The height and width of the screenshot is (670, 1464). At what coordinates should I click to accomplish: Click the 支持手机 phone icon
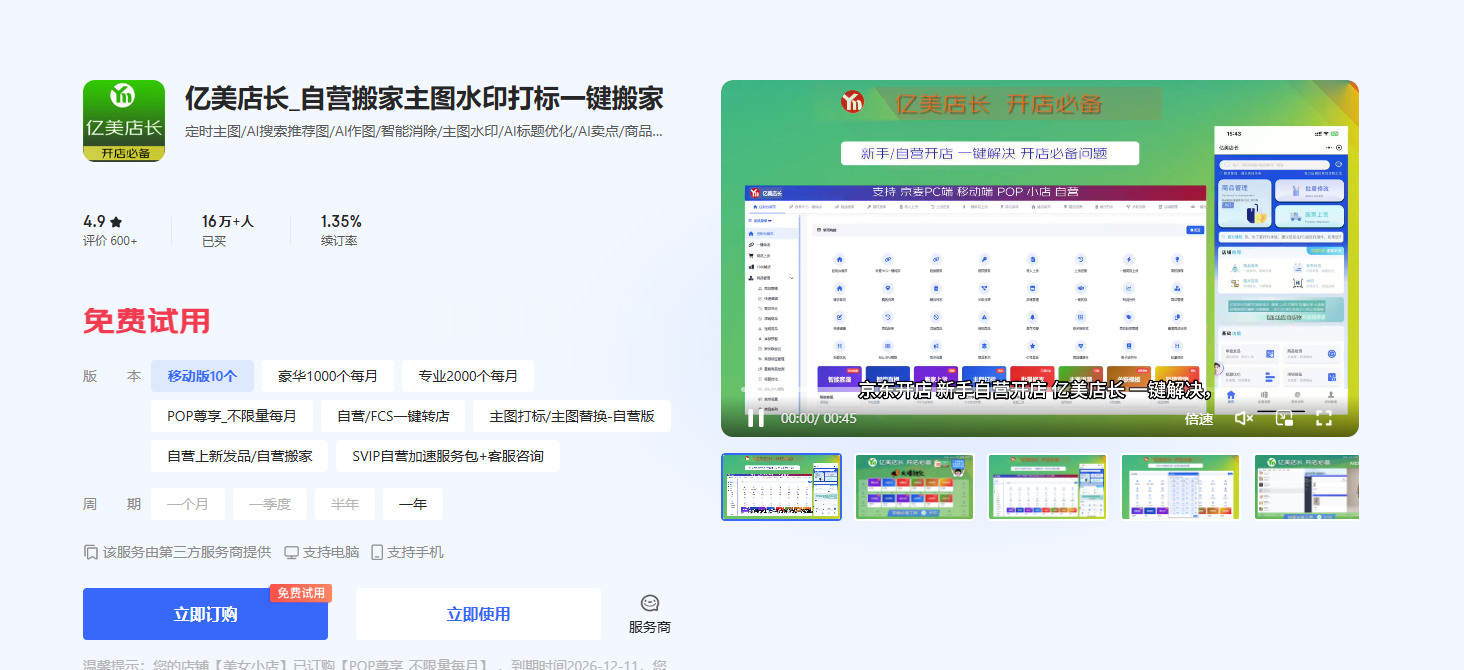[377, 552]
